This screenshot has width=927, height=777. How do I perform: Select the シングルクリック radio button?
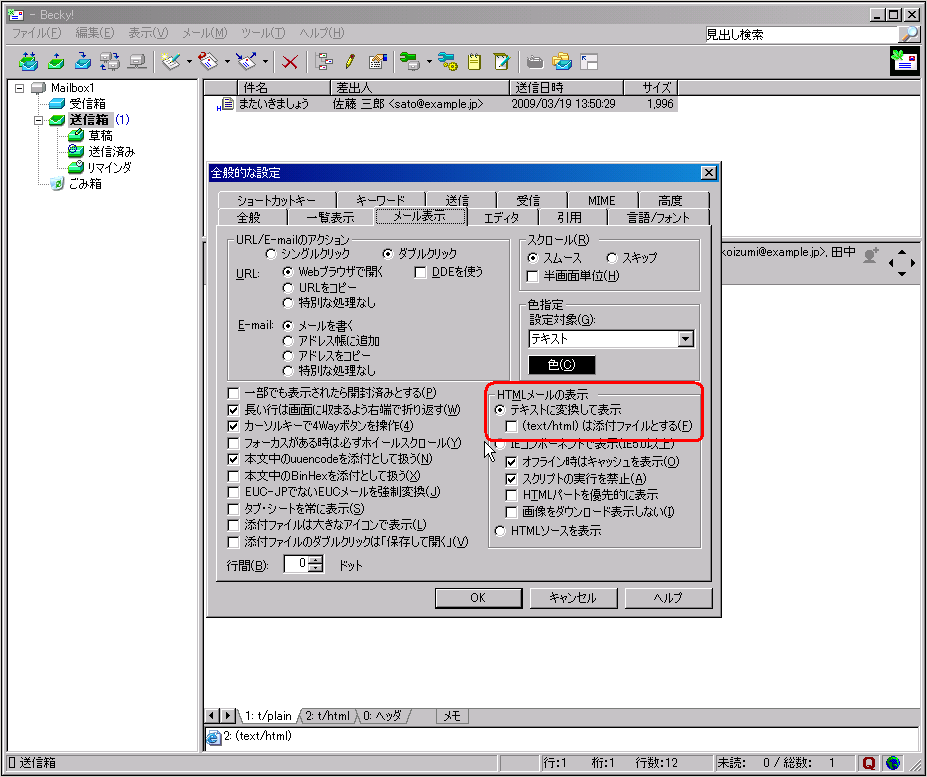271,254
